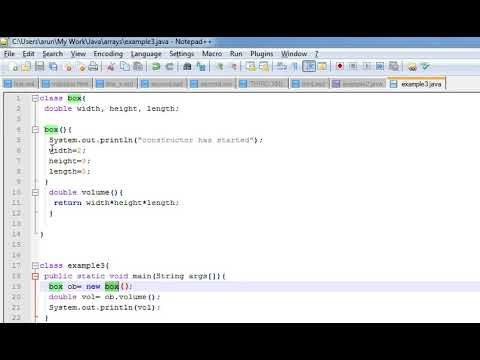Collapse the box() constructor fold marker
480x360 pixels.
pyautogui.click(x=35, y=130)
